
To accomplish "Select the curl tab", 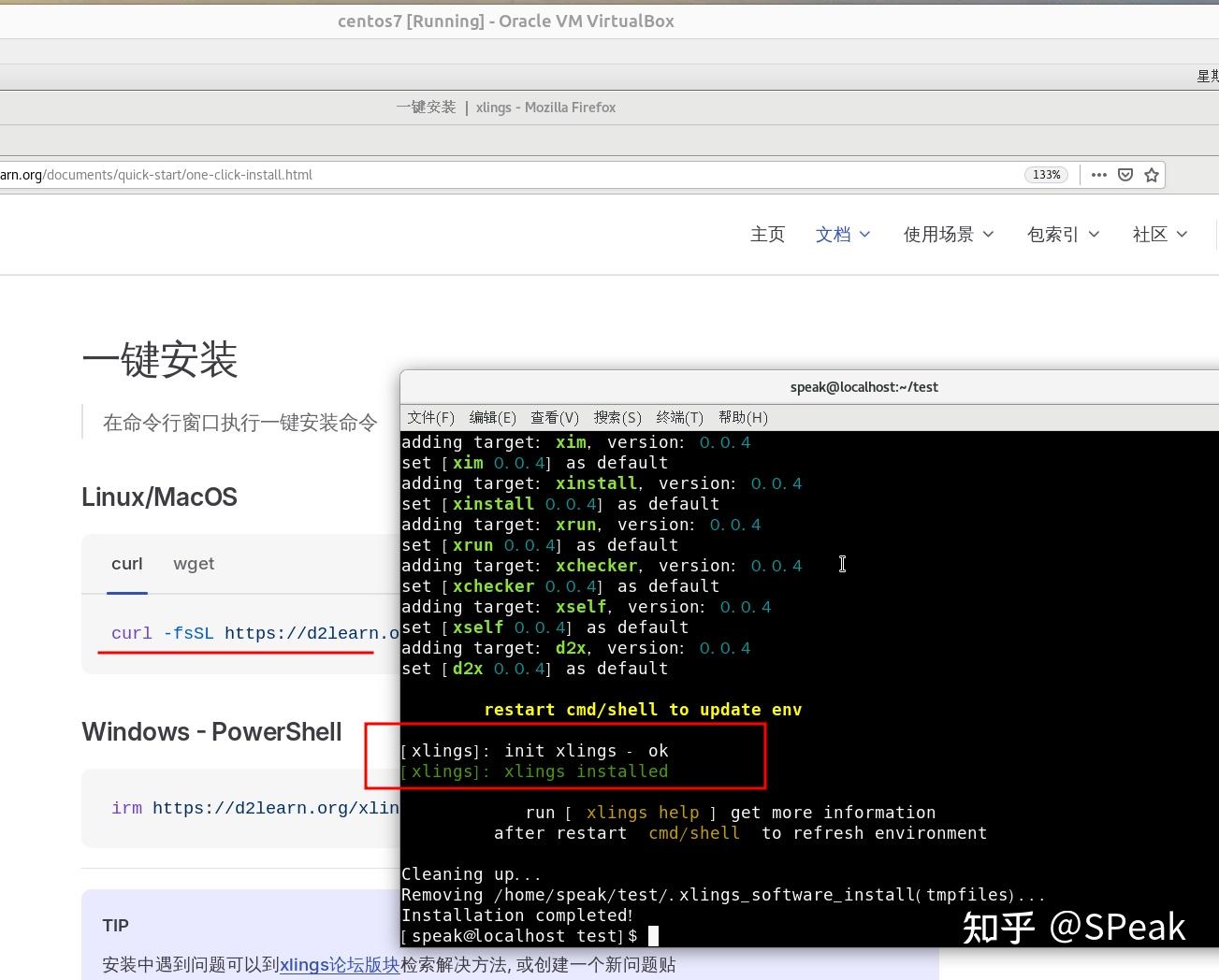I will point(126,564).
